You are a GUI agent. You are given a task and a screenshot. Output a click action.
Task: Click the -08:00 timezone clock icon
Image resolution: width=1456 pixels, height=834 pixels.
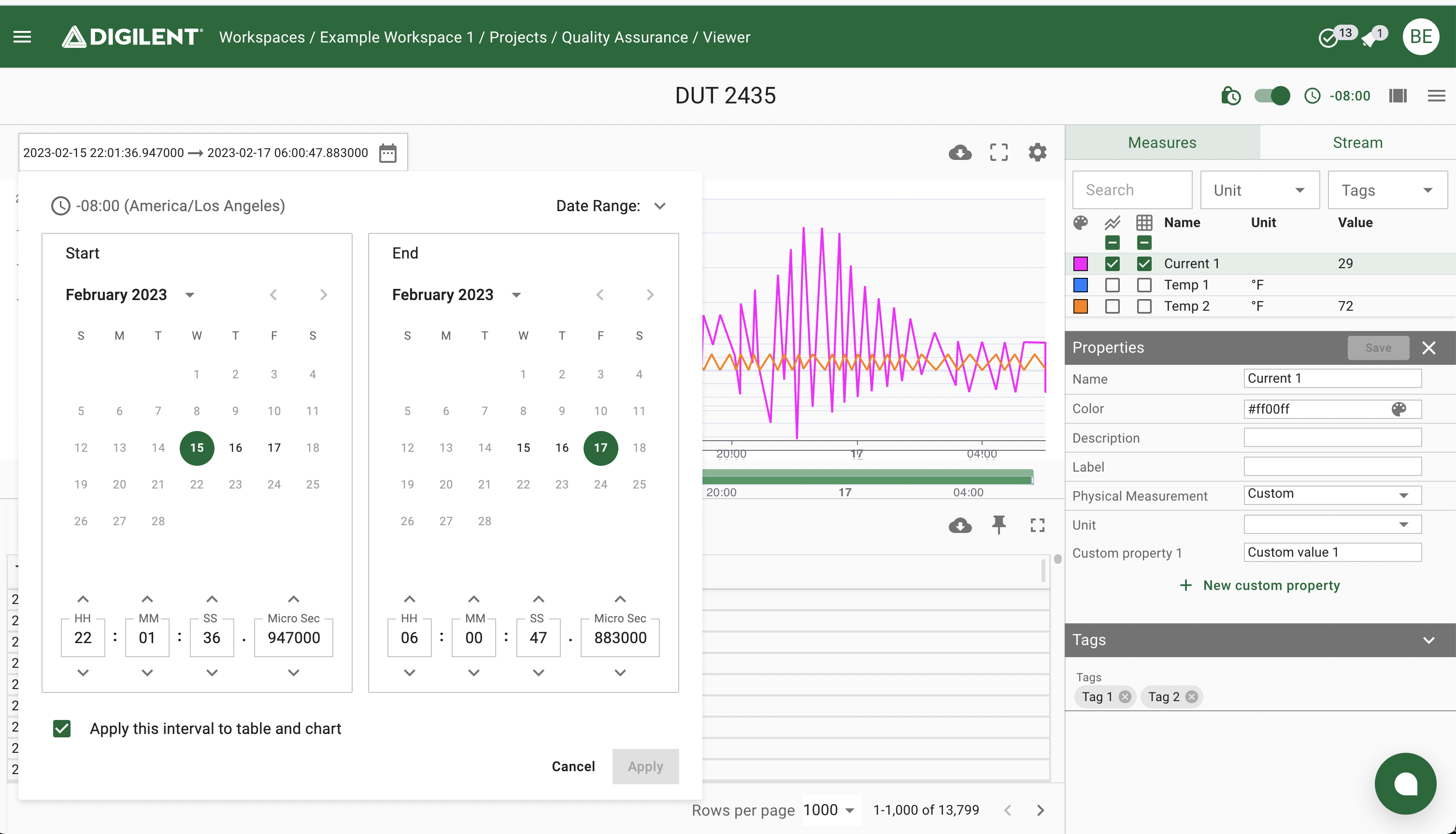(x=1312, y=96)
